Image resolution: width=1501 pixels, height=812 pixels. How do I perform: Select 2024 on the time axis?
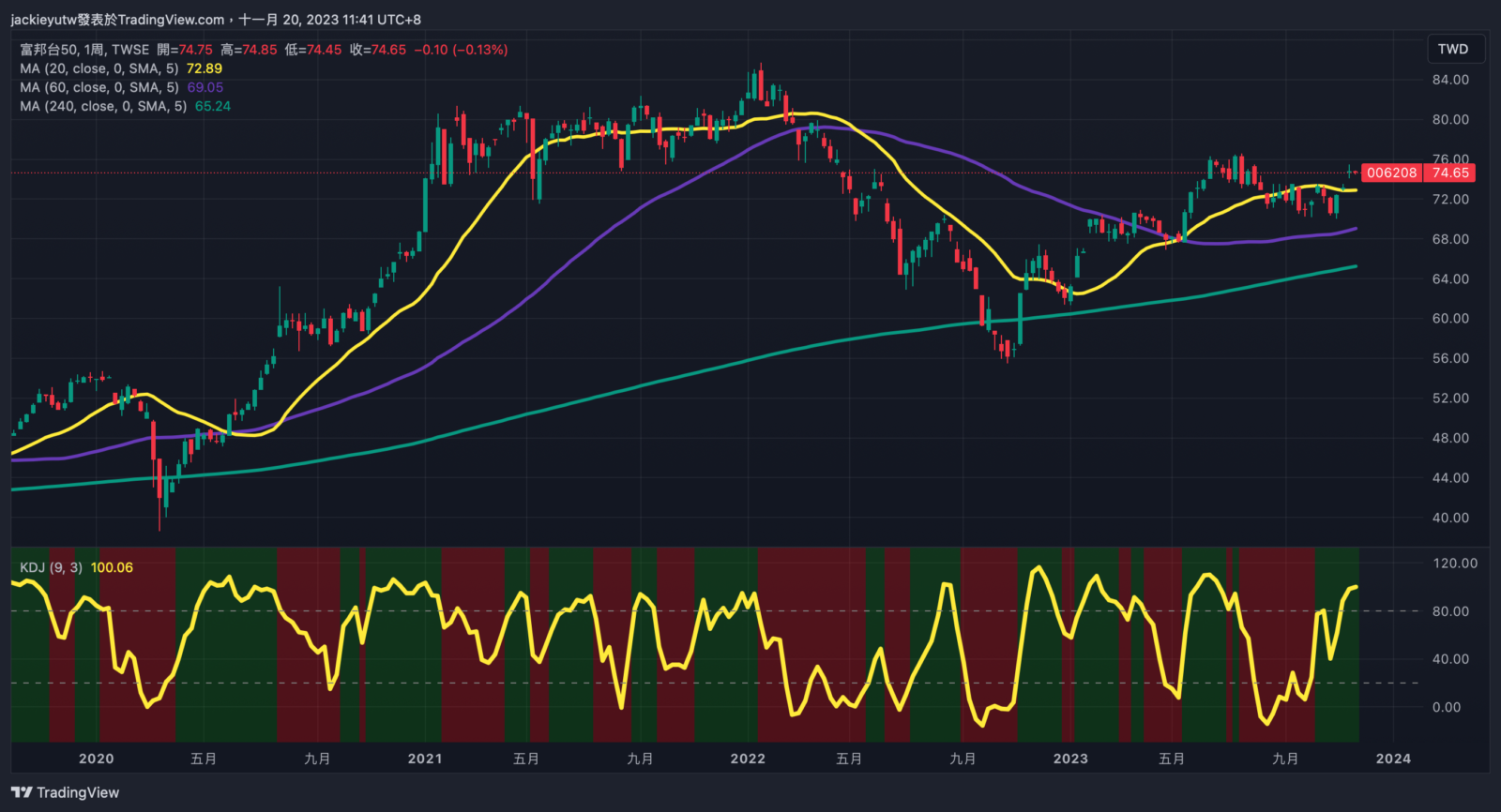click(1393, 759)
